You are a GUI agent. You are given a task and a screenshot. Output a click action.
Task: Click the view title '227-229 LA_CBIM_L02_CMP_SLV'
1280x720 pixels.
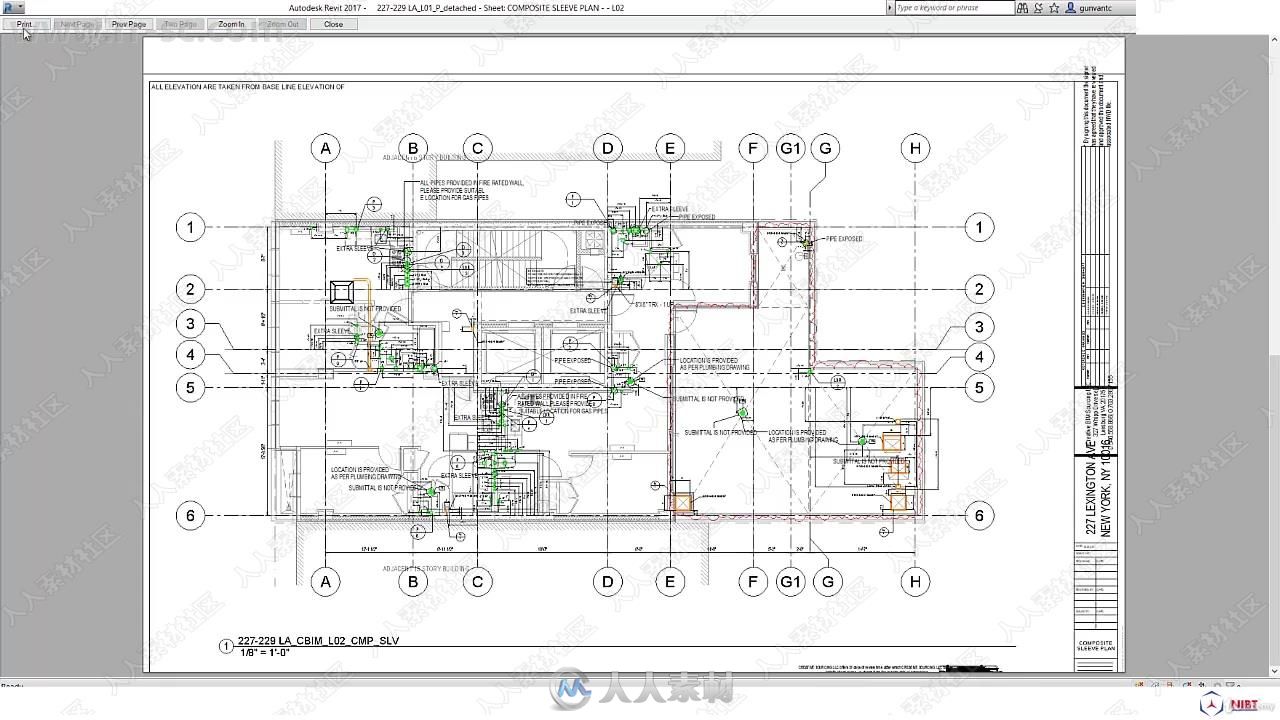318,641
